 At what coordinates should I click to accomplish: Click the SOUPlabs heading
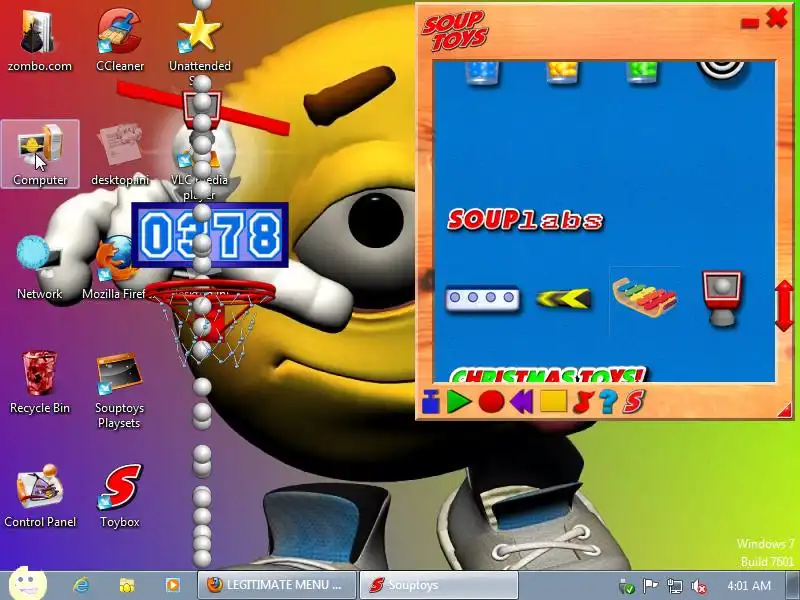[525, 220]
